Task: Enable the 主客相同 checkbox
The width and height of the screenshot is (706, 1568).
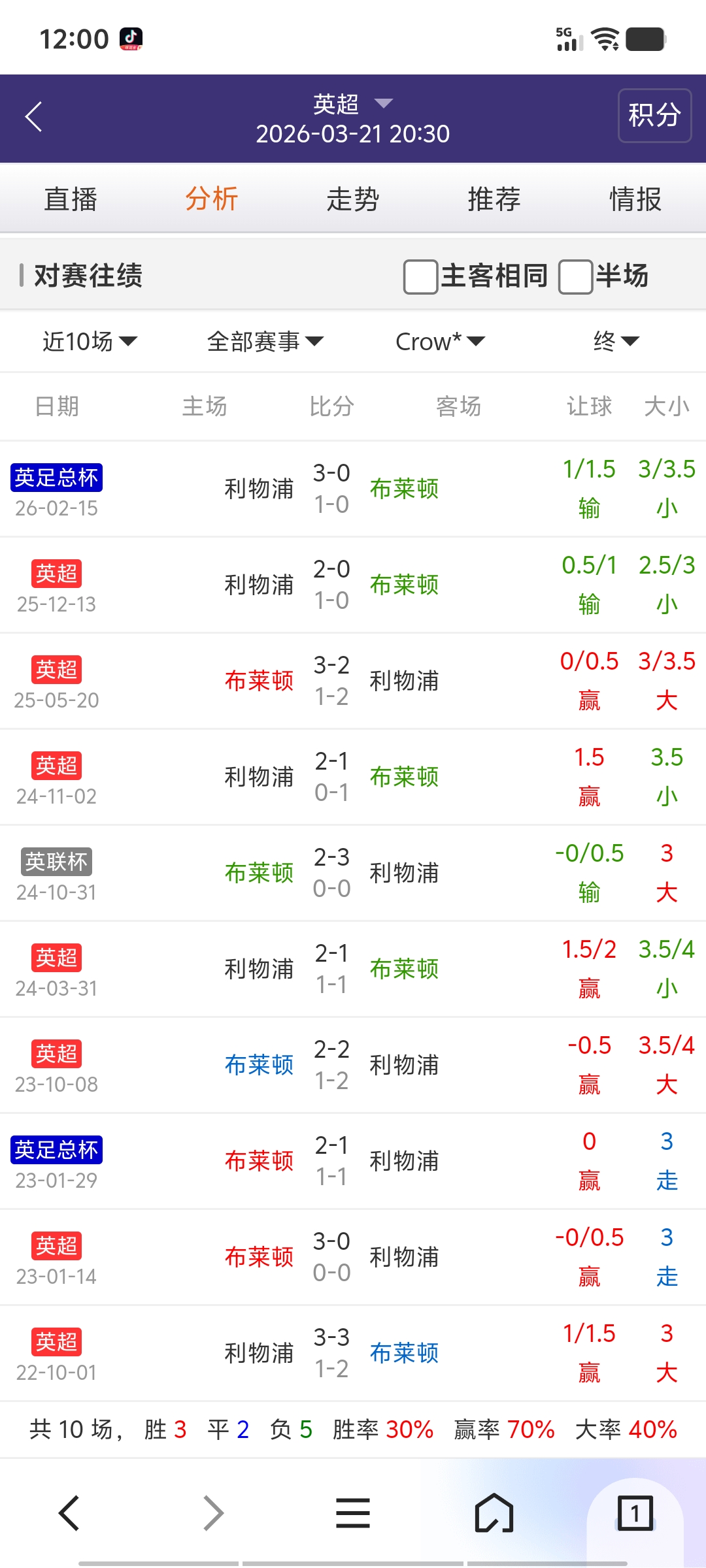Action: tap(421, 276)
